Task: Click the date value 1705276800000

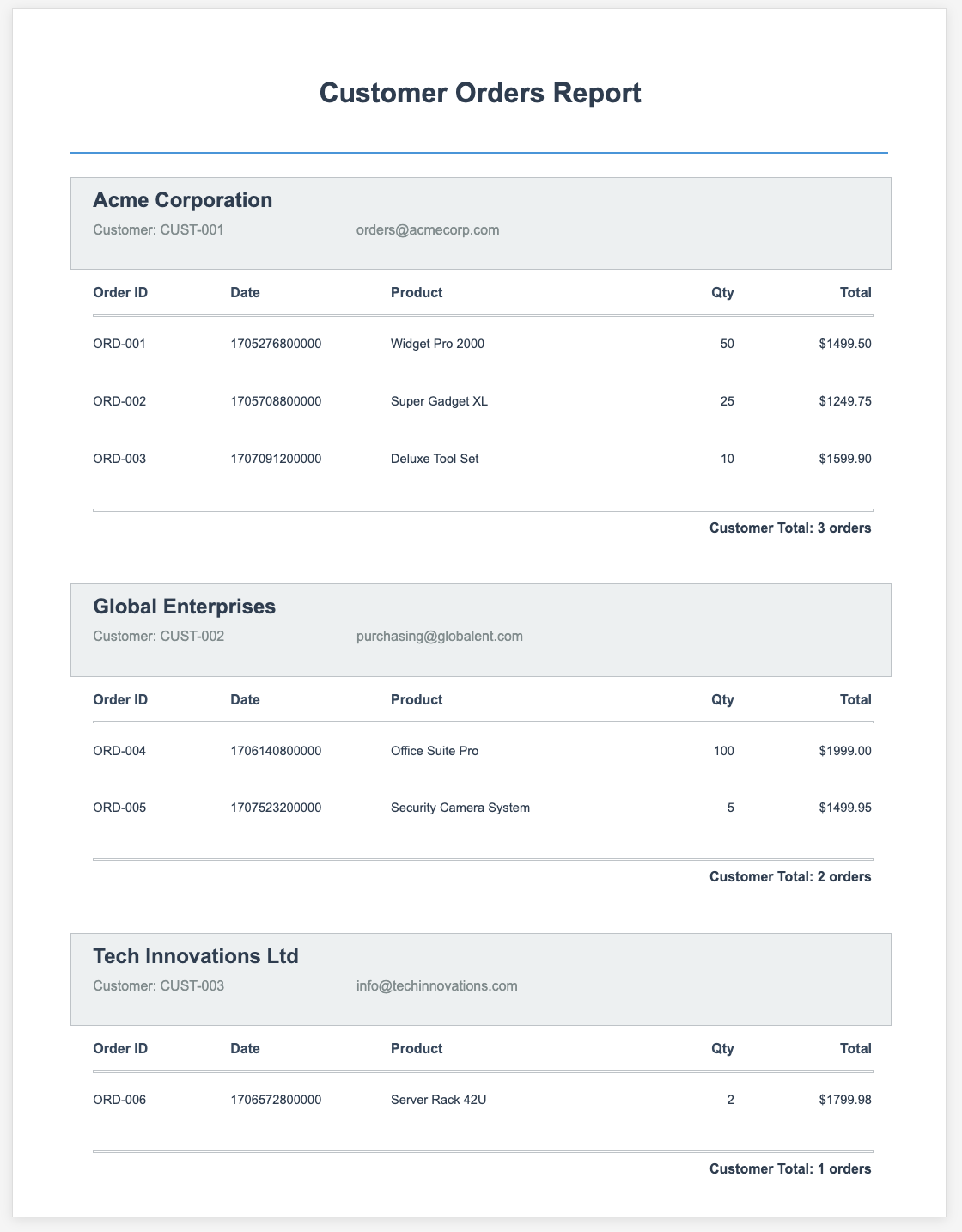Action: point(276,344)
